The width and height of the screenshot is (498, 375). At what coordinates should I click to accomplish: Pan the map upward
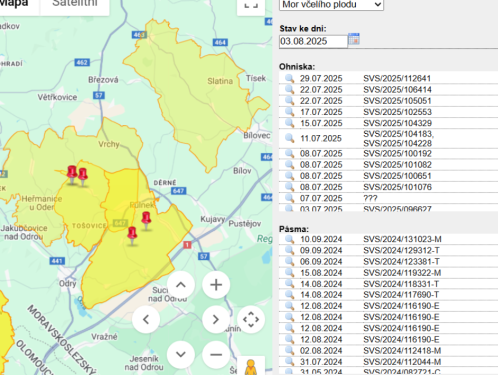tap(181, 285)
